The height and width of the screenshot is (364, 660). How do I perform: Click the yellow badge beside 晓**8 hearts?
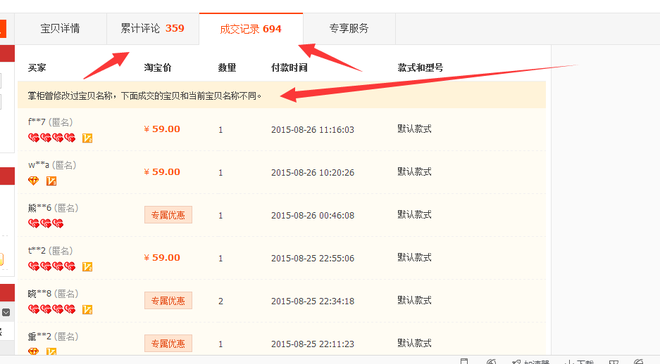point(87,309)
